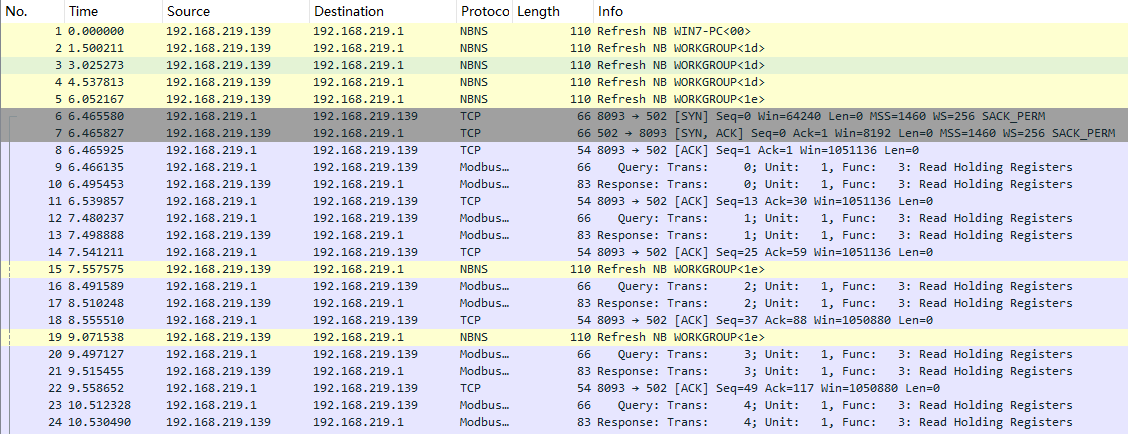
Task: Select packet 8 ACK Seq=1 Ack=1
Action: tap(564, 150)
